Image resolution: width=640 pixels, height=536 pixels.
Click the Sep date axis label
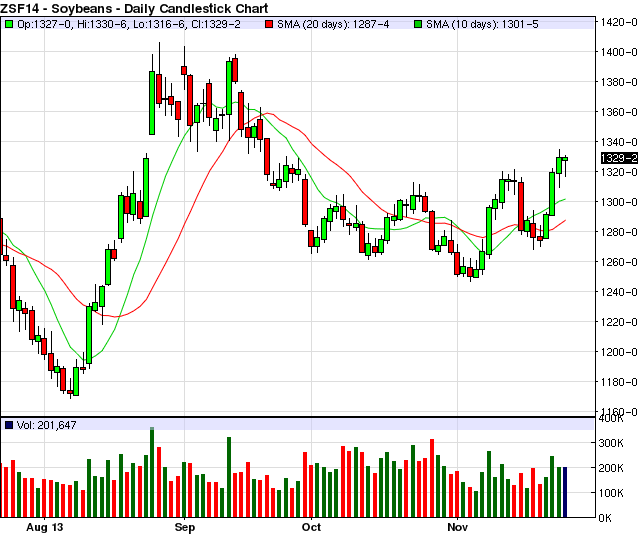tap(184, 527)
